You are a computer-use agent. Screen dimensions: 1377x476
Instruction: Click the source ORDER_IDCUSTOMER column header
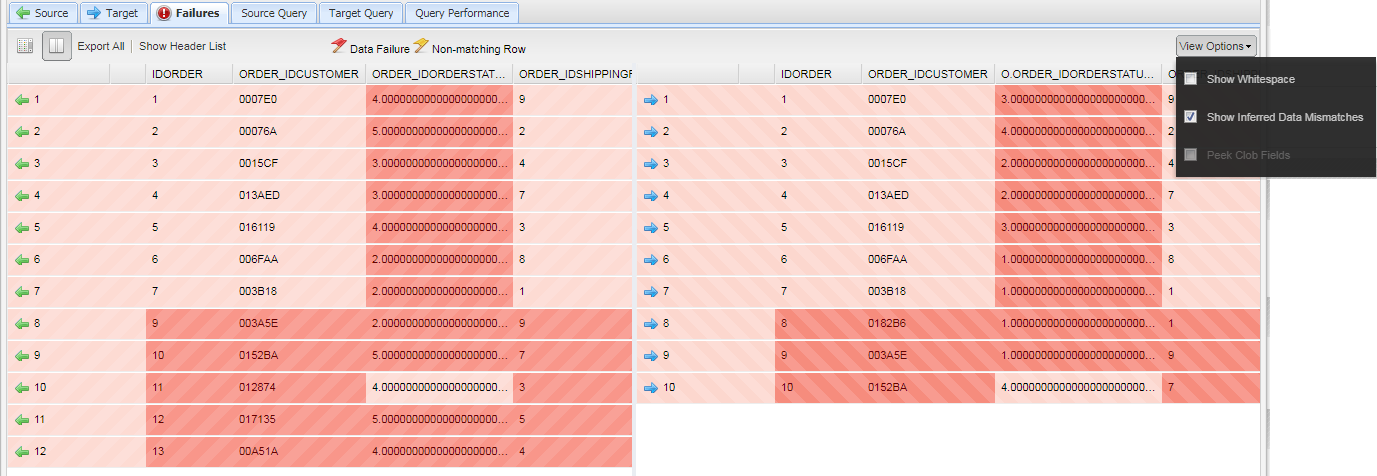[298, 74]
